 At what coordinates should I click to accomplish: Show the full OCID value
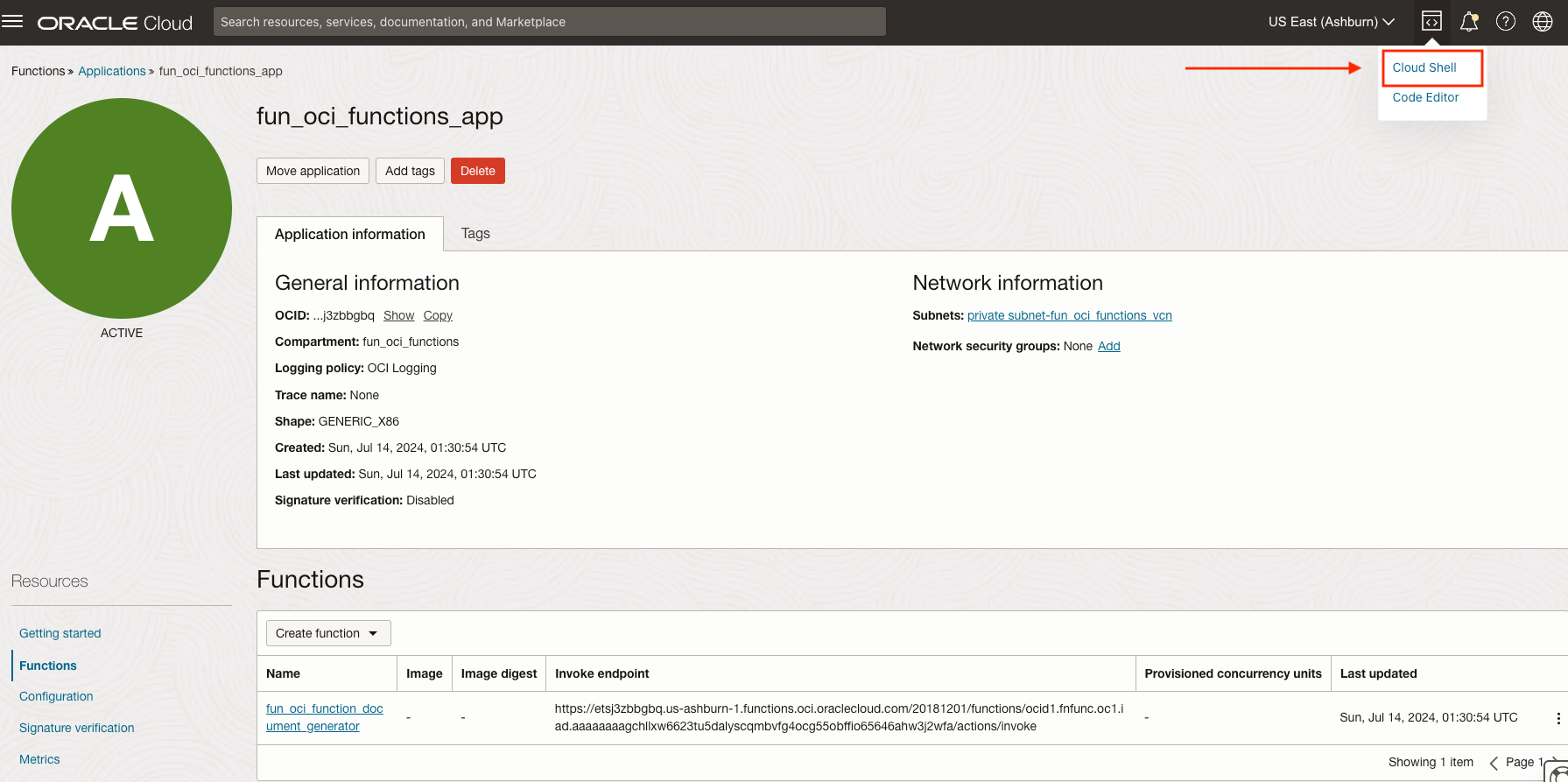pyautogui.click(x=398, y=315)
